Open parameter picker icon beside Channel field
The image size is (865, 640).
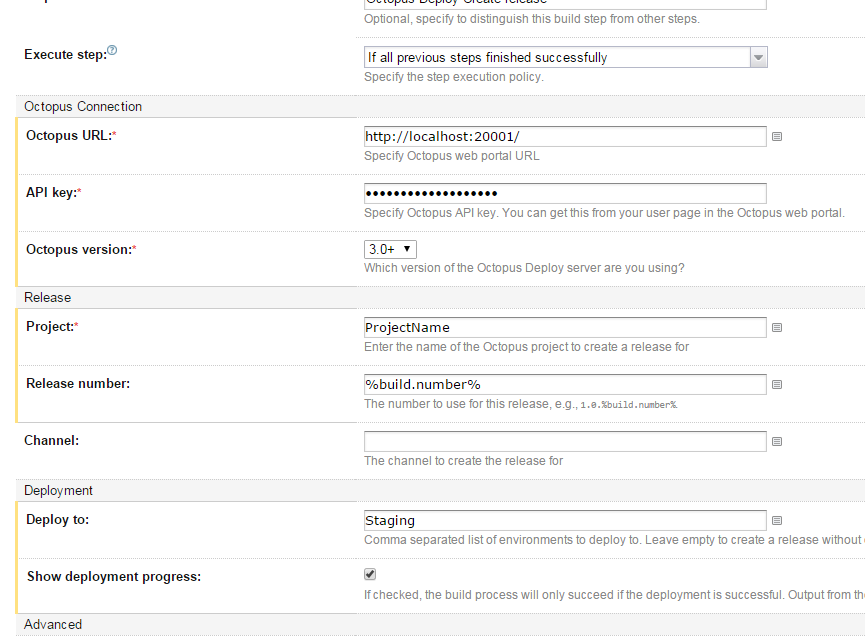tap(777, 441)
